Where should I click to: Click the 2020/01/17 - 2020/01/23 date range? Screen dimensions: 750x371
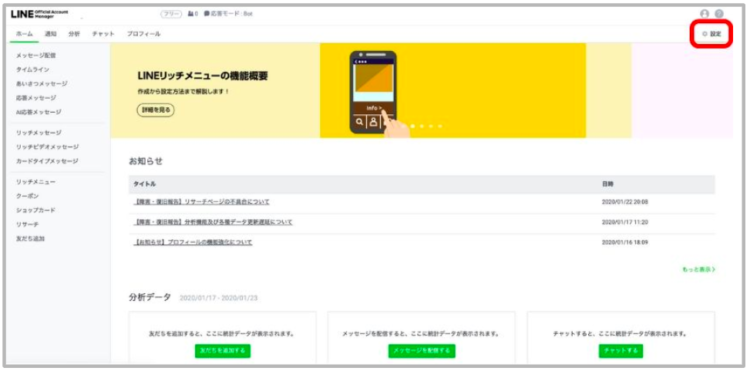(x=219, y=298)
